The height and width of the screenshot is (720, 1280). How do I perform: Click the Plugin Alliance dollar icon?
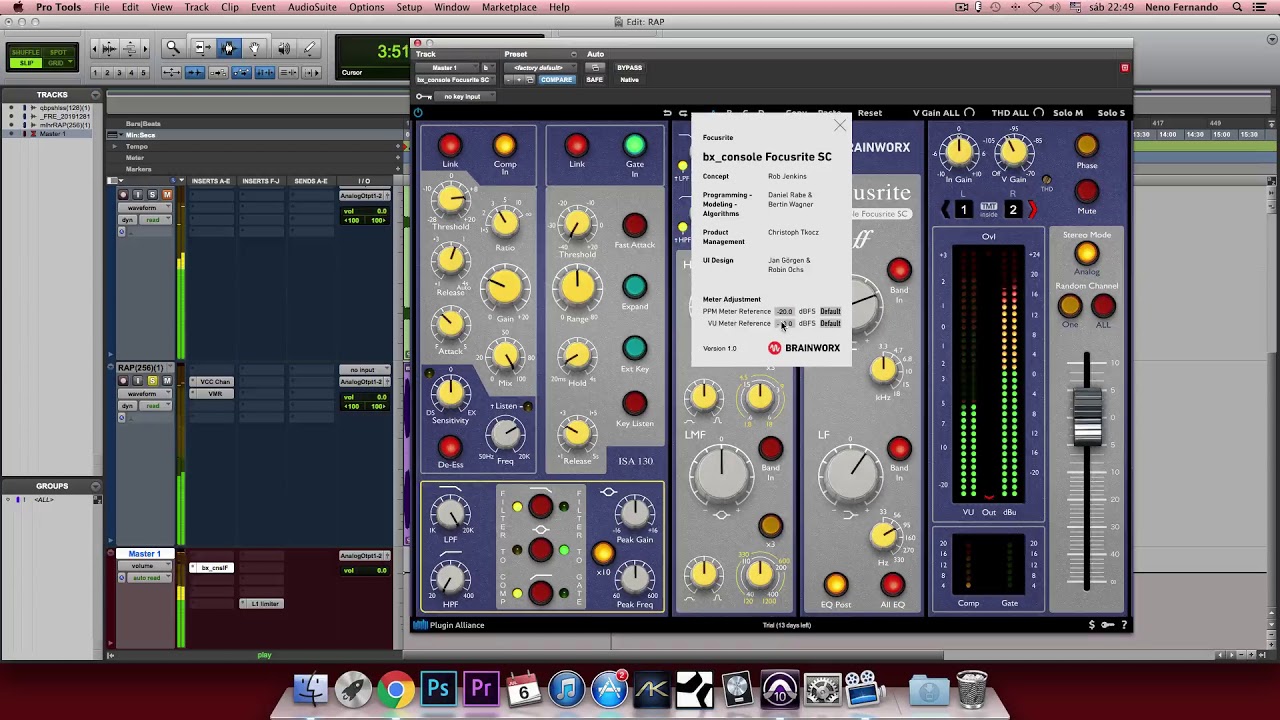1092,625
